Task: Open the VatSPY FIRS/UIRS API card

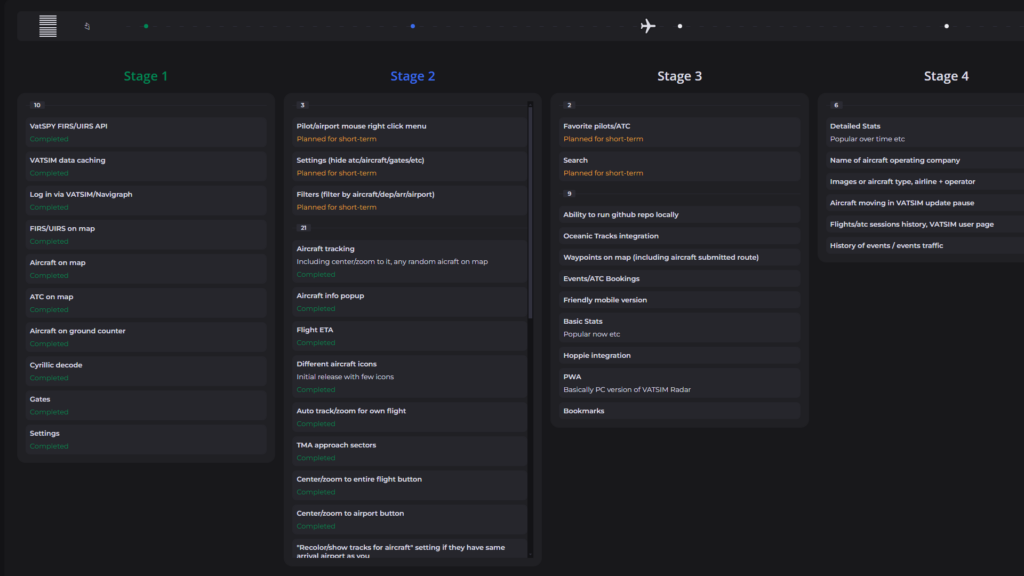Action: click(x=146, y=132)
